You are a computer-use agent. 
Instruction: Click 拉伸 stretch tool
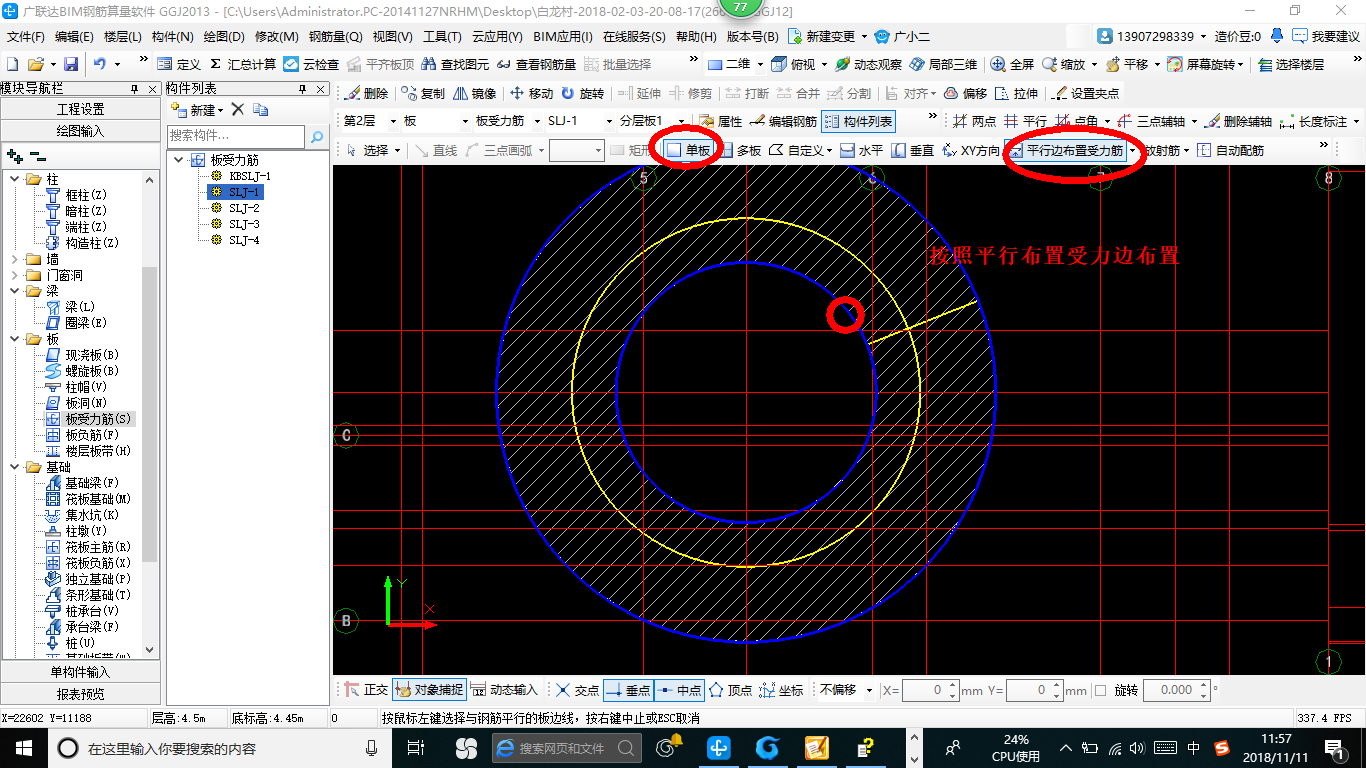[x=1017, y=93]
